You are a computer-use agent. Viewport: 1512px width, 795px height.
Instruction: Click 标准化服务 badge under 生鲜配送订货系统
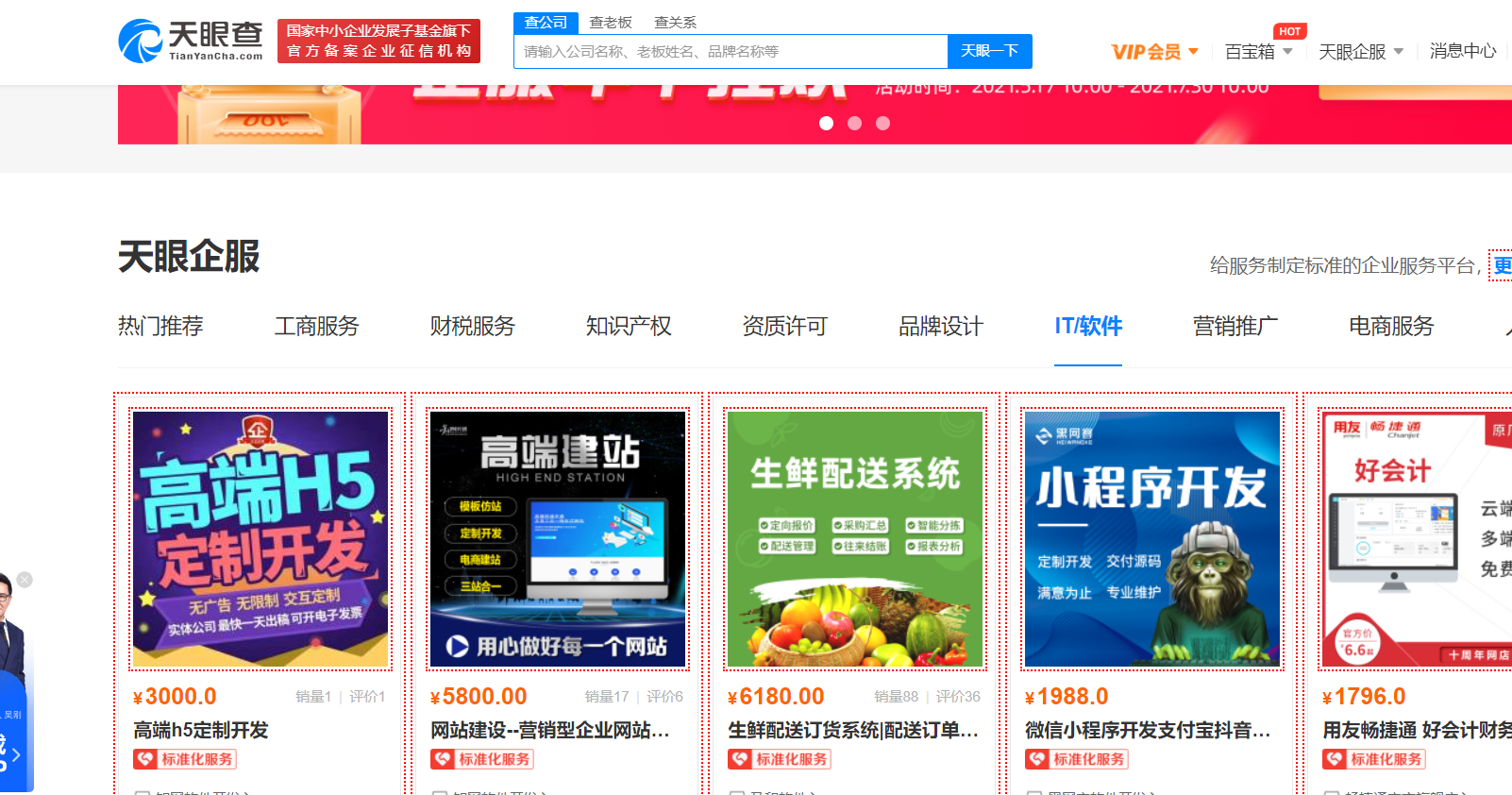point(780,759)
